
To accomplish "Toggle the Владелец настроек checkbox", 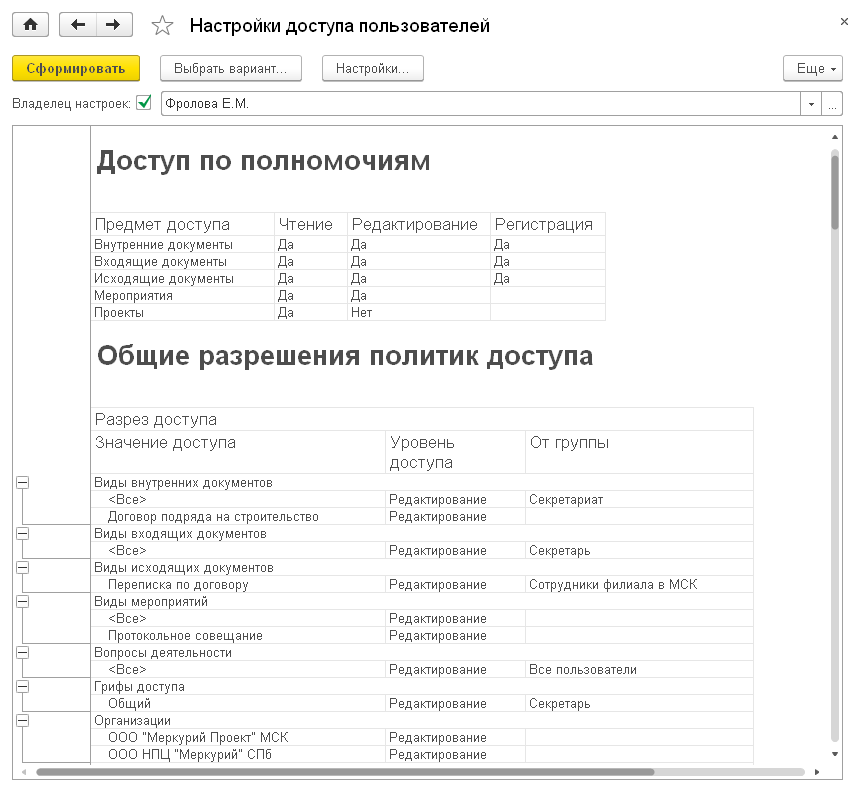I will tap(144, 103).
